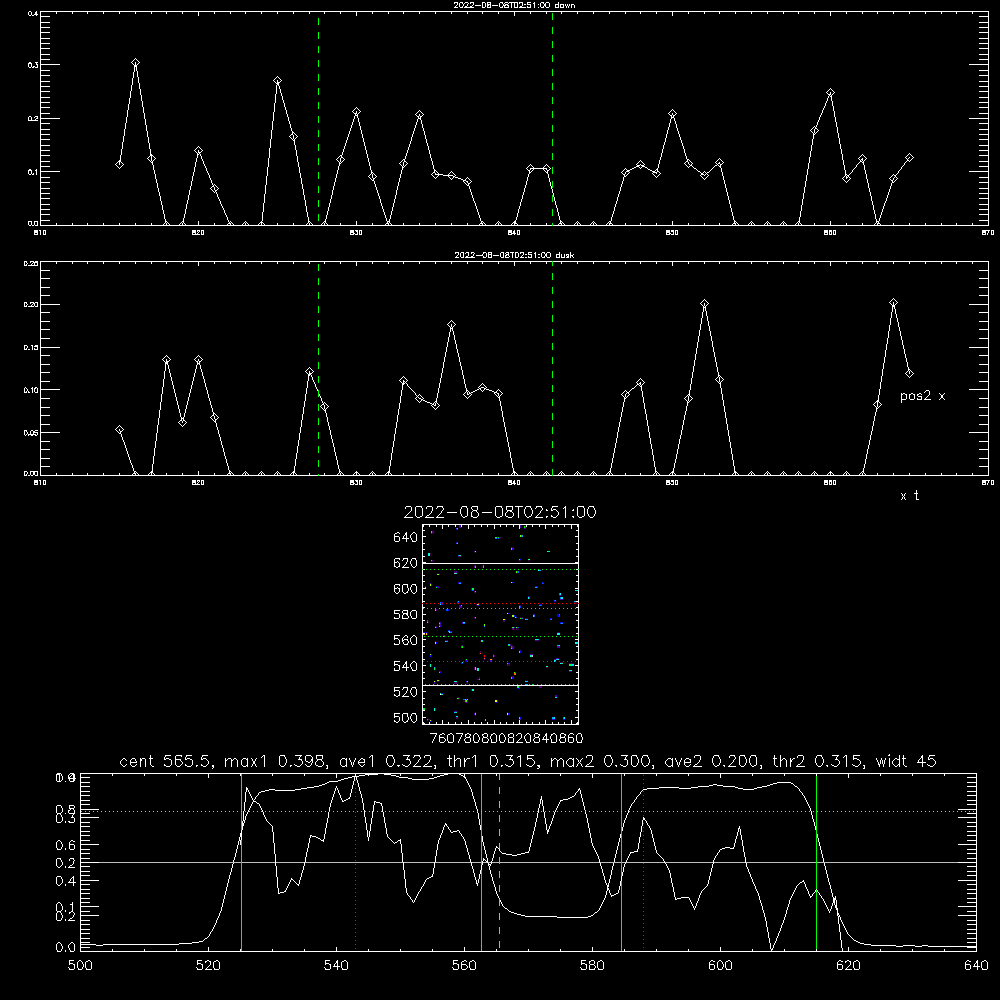This screenshot has height=1000, width=1000.
Task: Click the solid horizontal line at 0.2 in bottom plot
Action: coord(528,862)
